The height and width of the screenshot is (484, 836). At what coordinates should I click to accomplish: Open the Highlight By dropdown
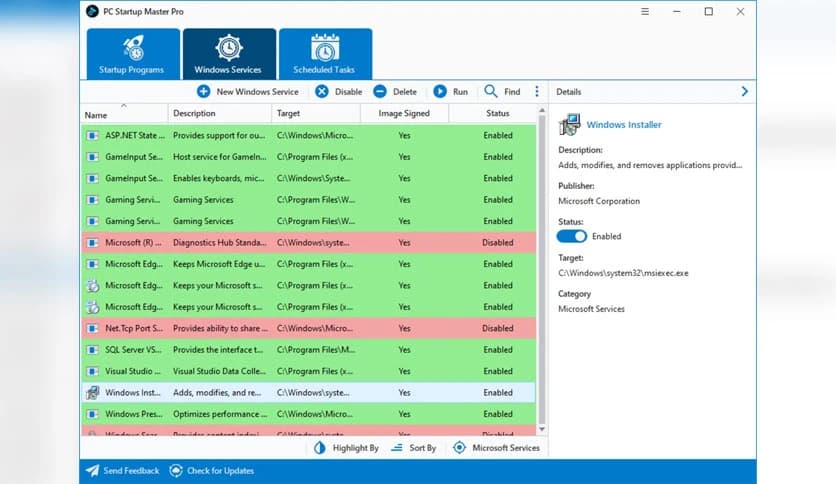coord(346,448)
